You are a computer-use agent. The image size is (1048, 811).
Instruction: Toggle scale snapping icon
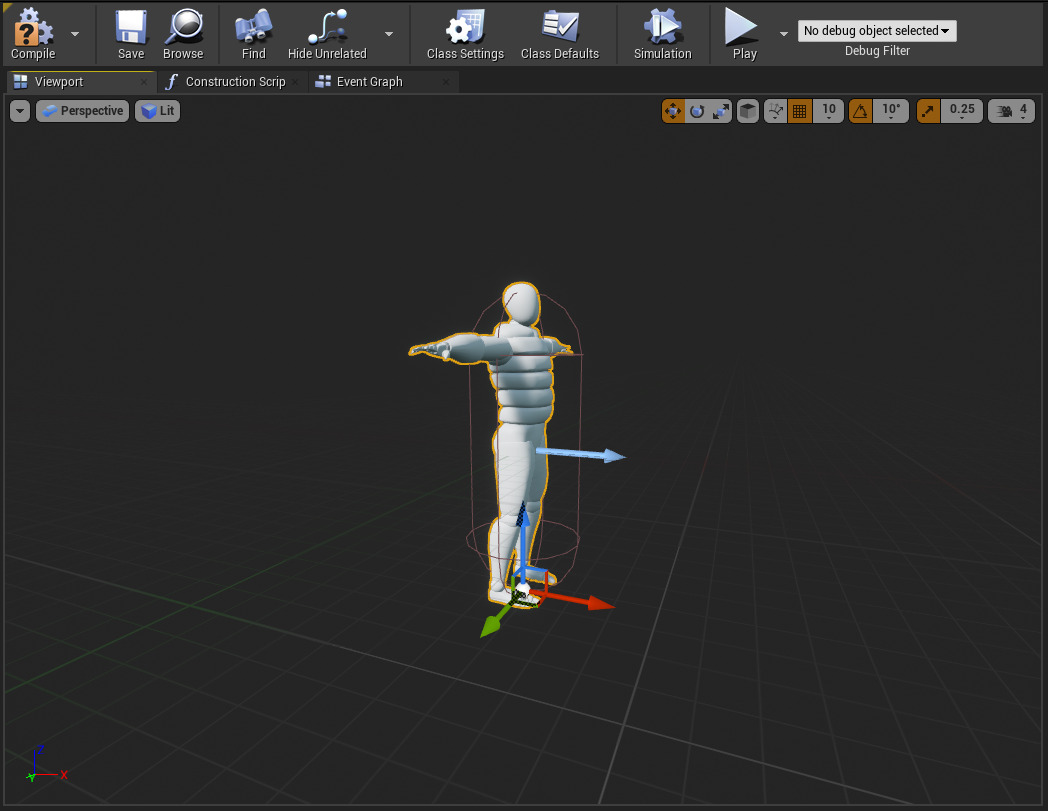coord(929,111)
